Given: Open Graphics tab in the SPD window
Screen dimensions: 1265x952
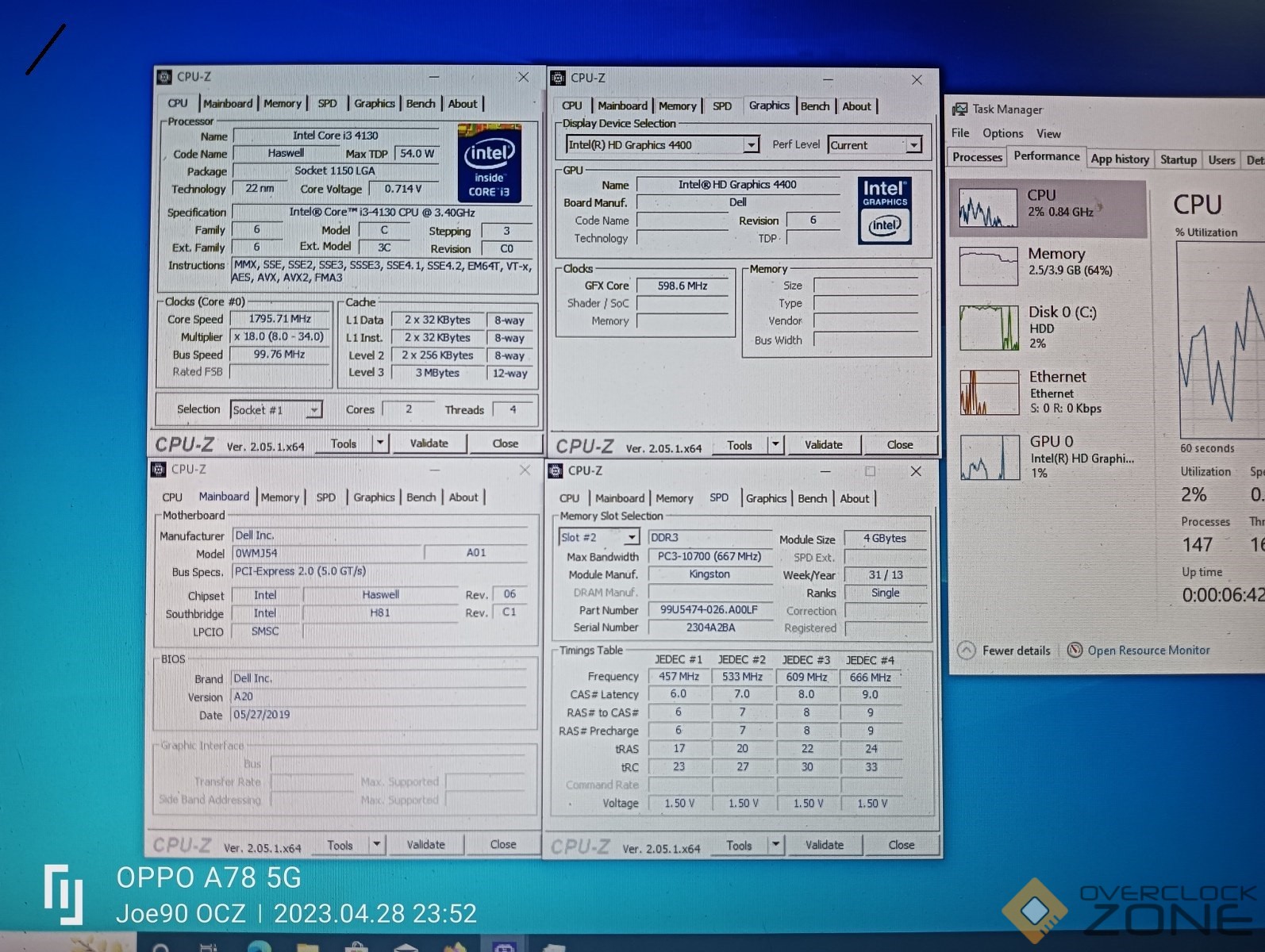Looking at the screenshot, I should [x=766, y=498].
